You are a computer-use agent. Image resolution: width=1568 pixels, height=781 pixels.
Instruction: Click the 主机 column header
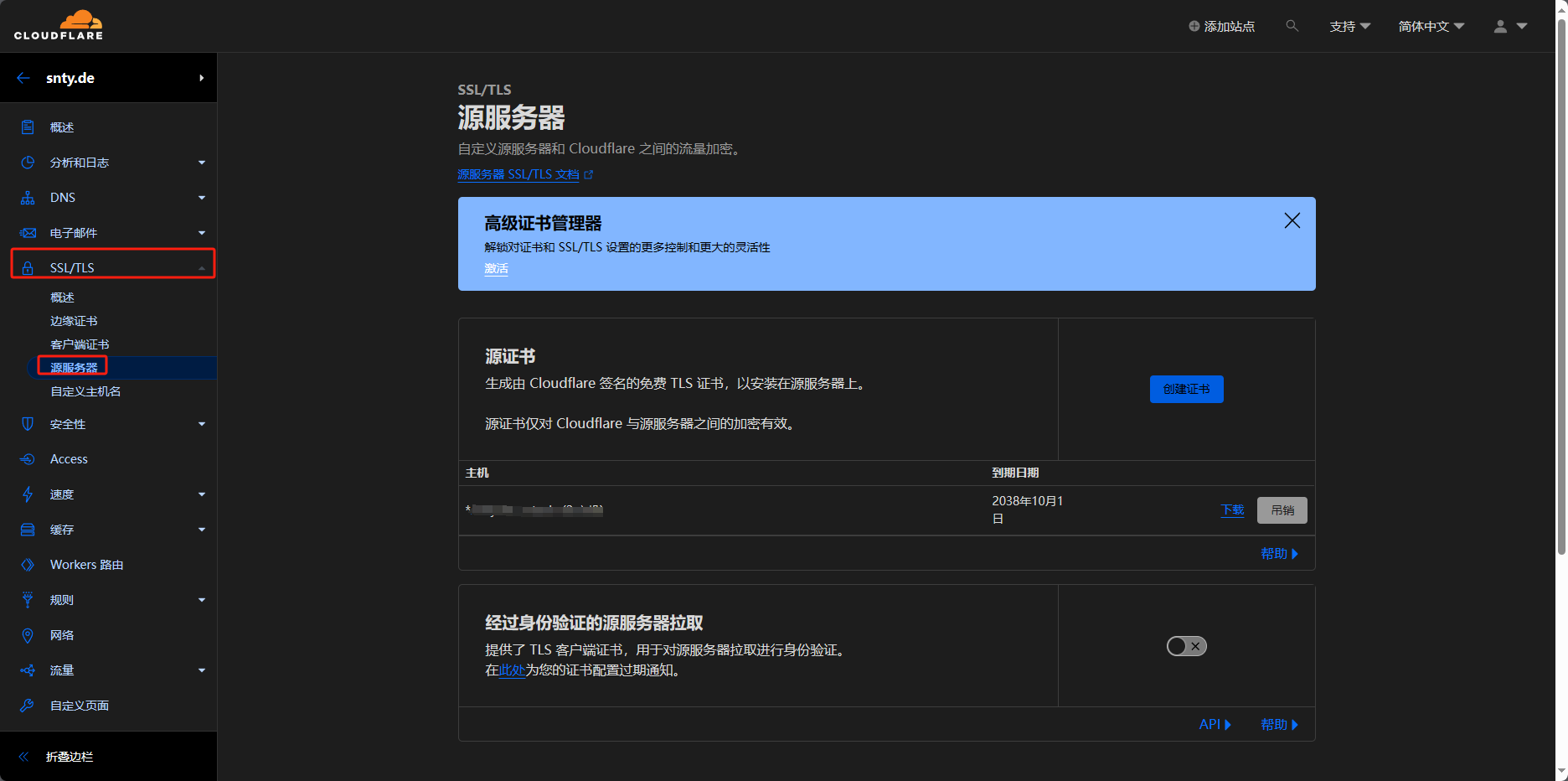[x=477, y=473]
